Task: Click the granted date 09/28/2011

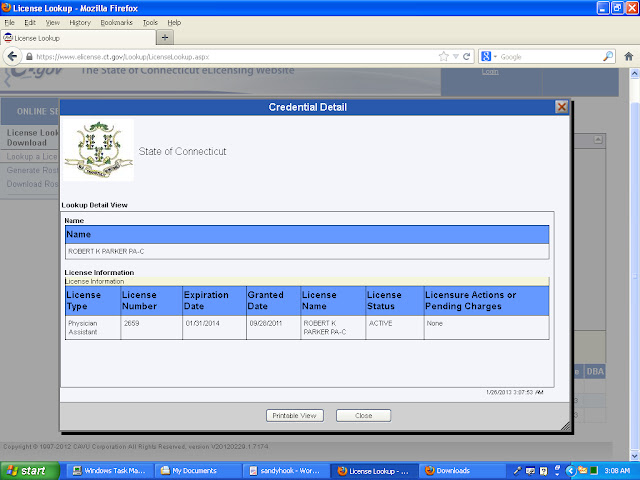Action: [273, 327]
